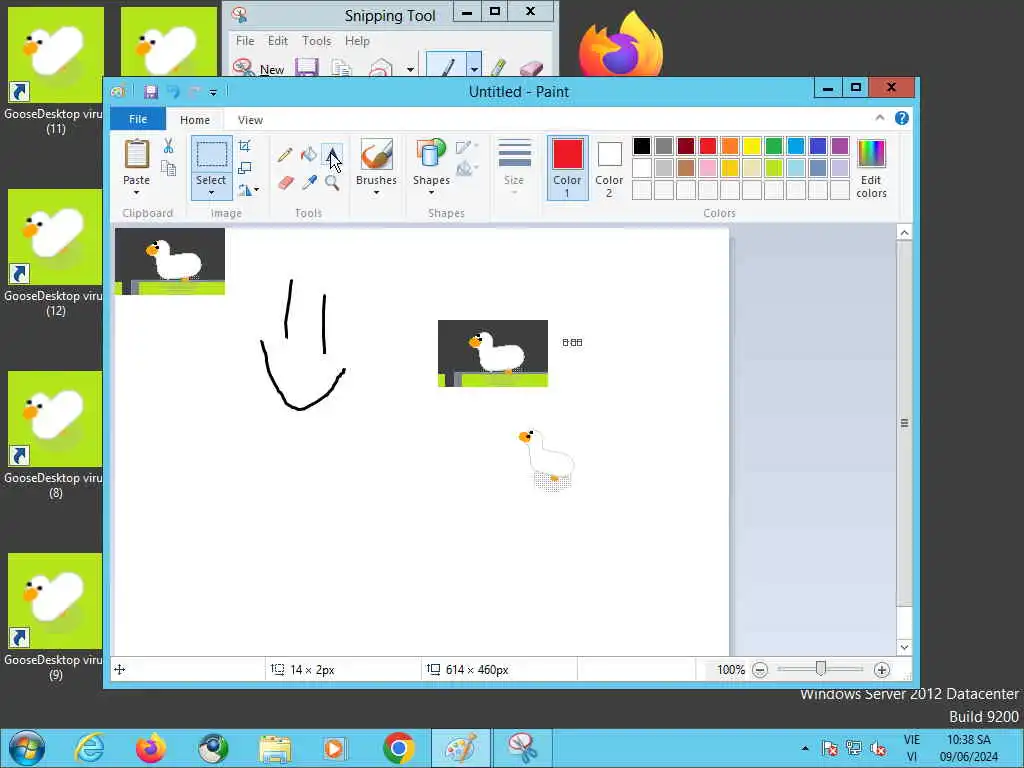Open Internet Explorer from the taskbar
This screenshot has width=1024, height=768.
coord(89,748)
